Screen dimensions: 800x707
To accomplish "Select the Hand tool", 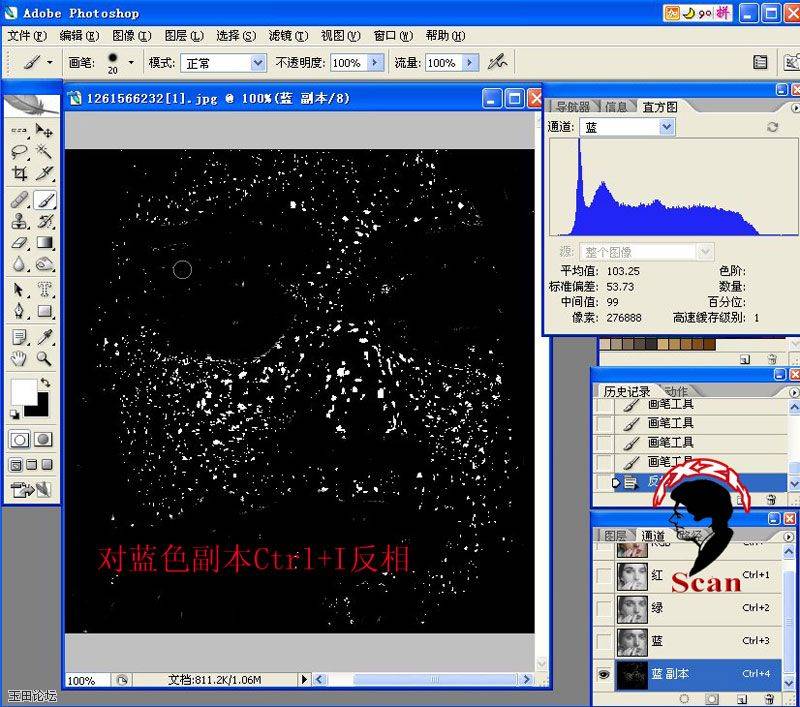I will (x=19, y=359).
